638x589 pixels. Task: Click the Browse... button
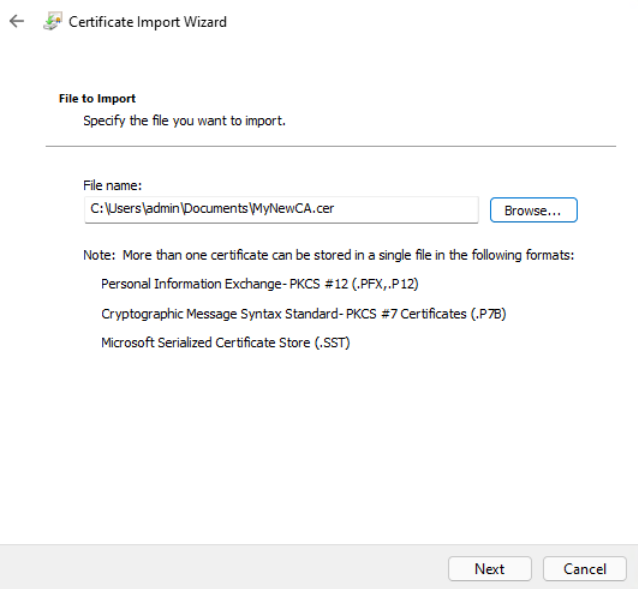533,210
